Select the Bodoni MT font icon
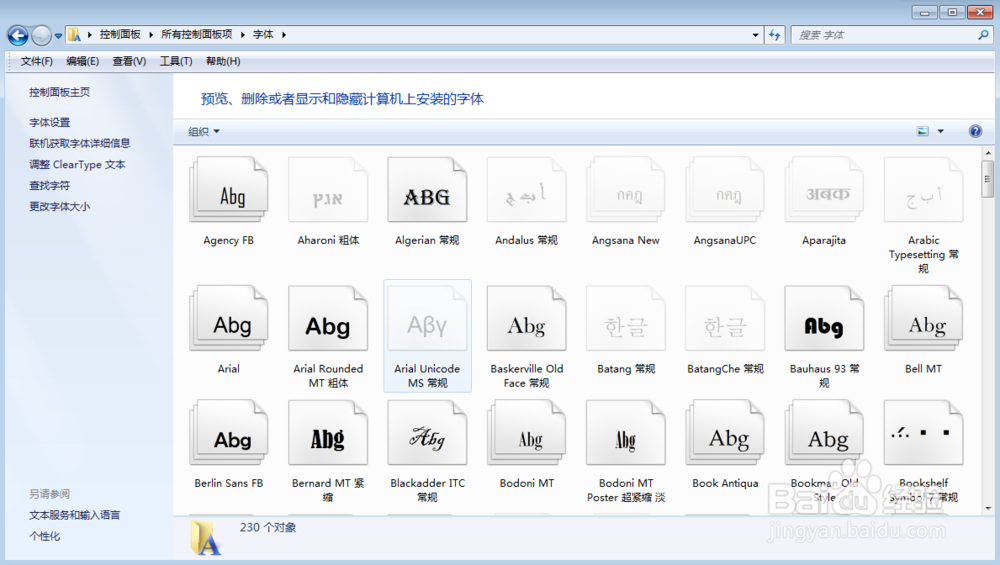Image resolution: width=1000 pixels, height=565 pixels. (x=526, y=433)
